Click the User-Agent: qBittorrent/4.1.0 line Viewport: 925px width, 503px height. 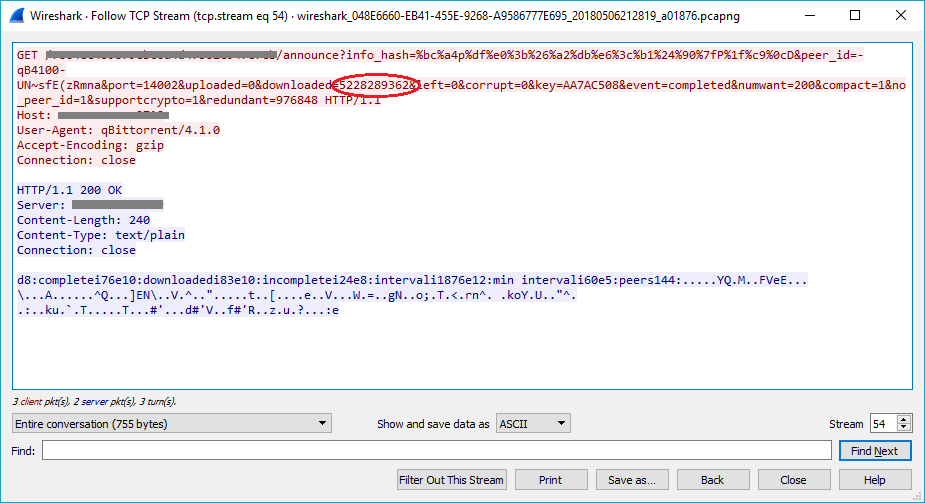(x=118, y=130)
